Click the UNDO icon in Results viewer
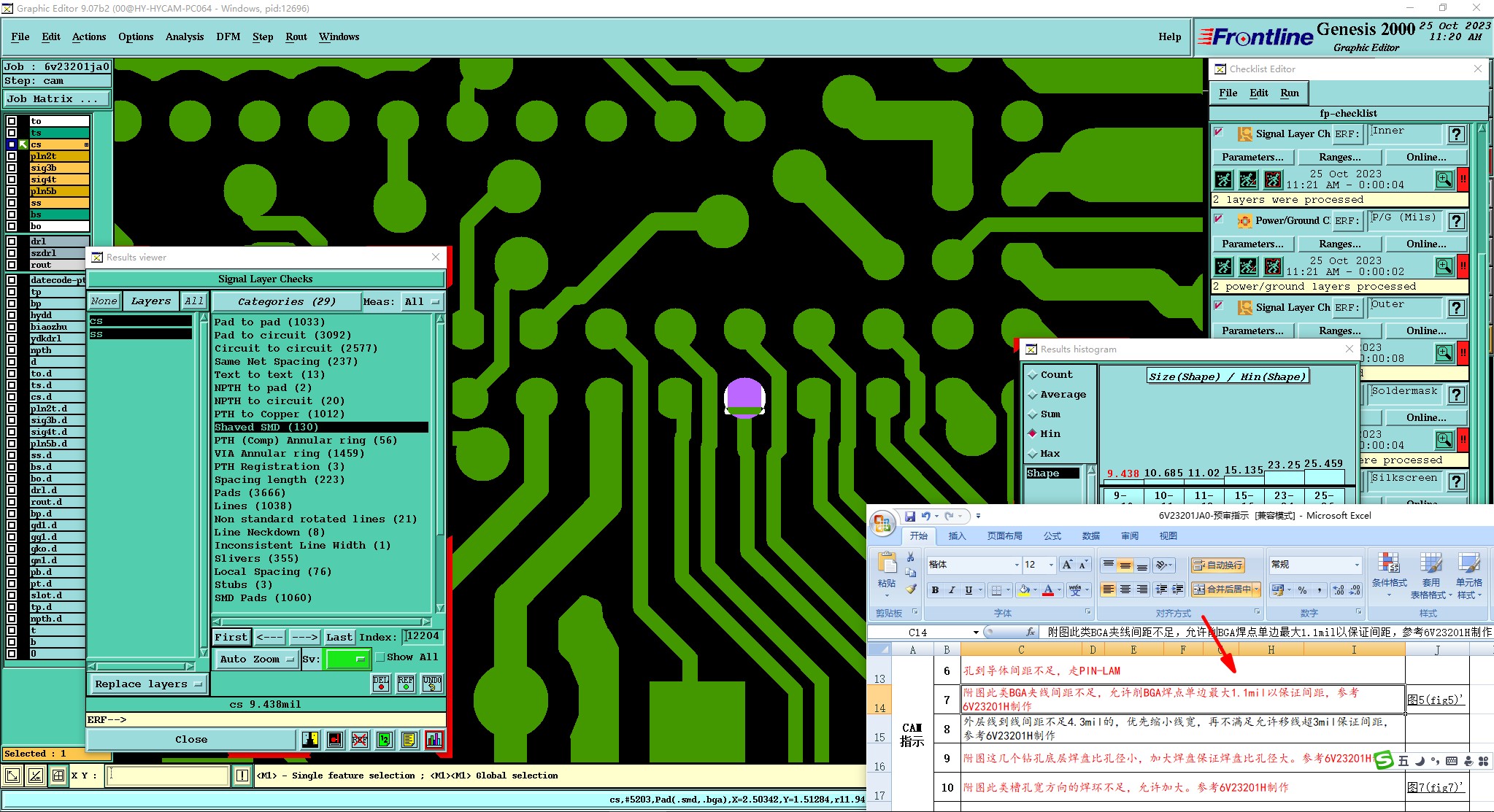The height and width of the screenshot is (812, 1494). pos(432,684)
